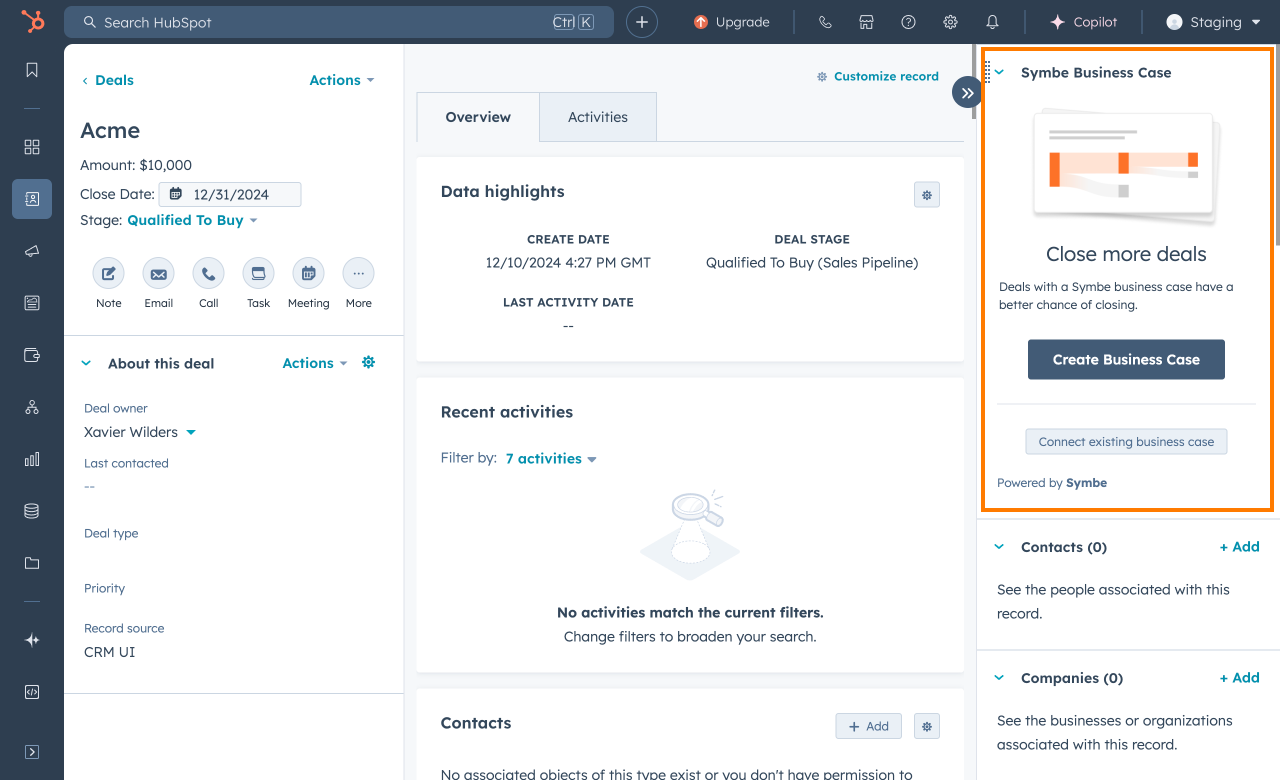Collapse the Contacts (0) sidebar card
The width and height of the screenshot is (1280, 780).
pyautogui.click(x=999, y=547)
